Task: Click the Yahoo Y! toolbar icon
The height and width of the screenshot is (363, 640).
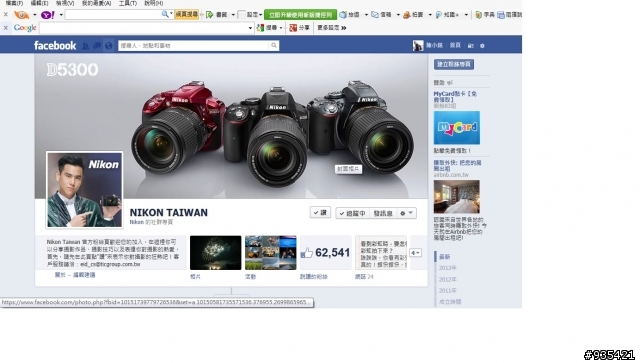Action: 47,15
